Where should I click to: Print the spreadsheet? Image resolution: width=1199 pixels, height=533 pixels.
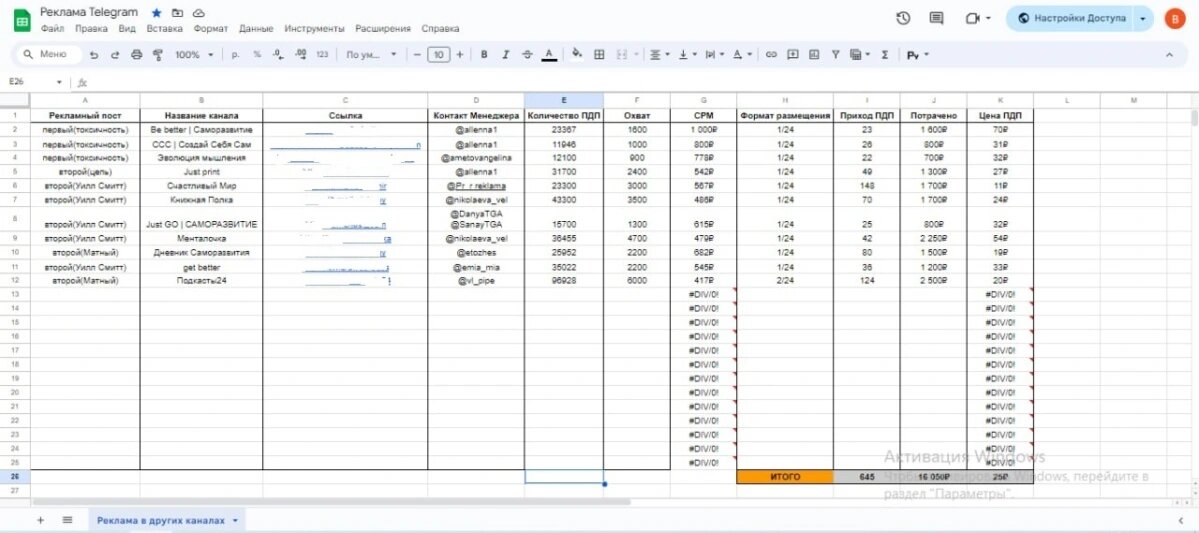coord(137,54)
